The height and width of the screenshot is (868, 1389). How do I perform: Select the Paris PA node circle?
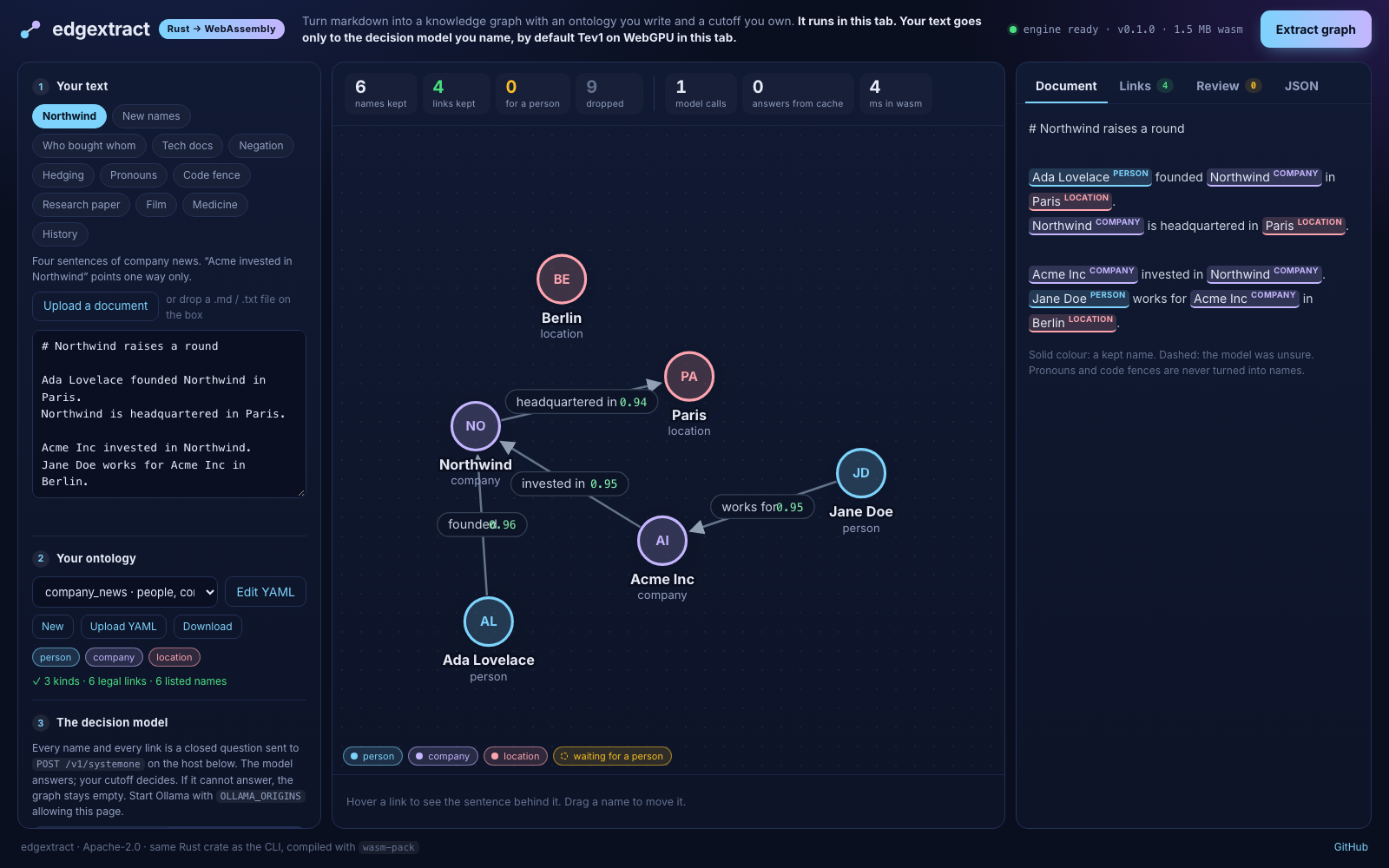(689, 377)
